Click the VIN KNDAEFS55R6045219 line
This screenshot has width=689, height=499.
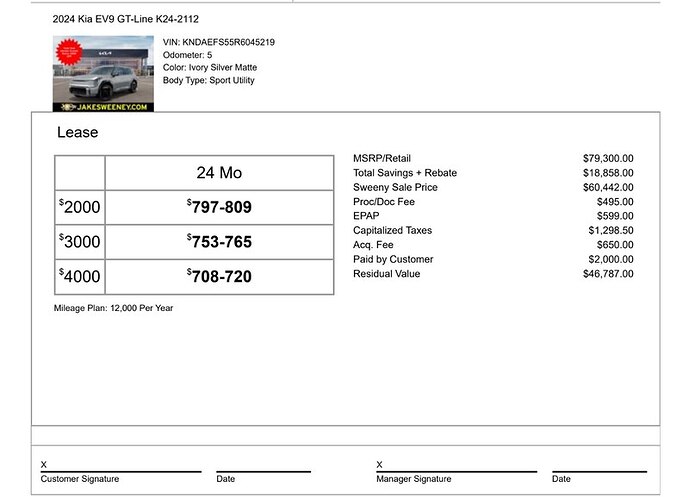pos(219,42)
